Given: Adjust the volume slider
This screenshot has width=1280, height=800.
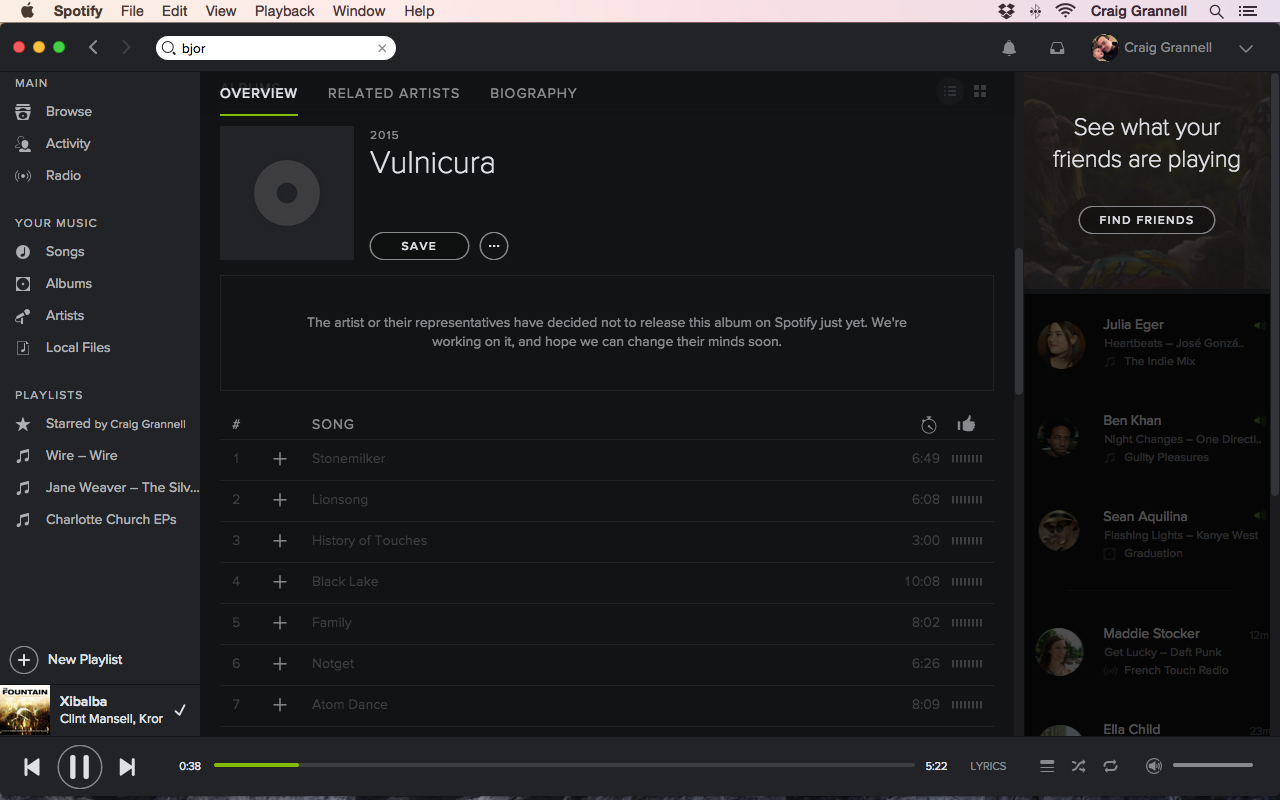Looking at the screenshot, I should click(1213, 766).
